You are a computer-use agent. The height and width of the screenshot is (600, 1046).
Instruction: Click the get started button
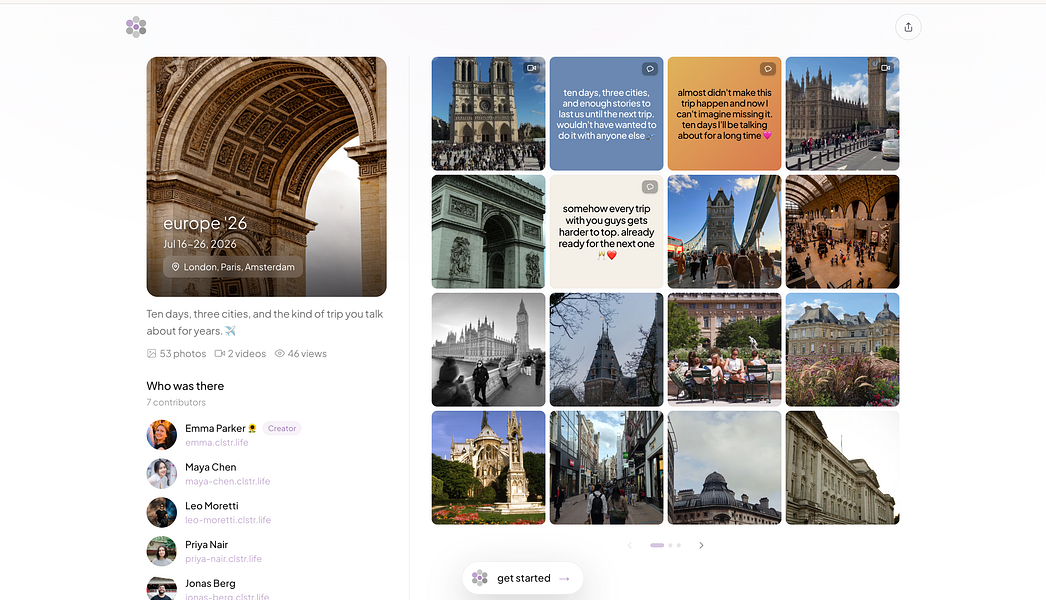tap(523, 578)
